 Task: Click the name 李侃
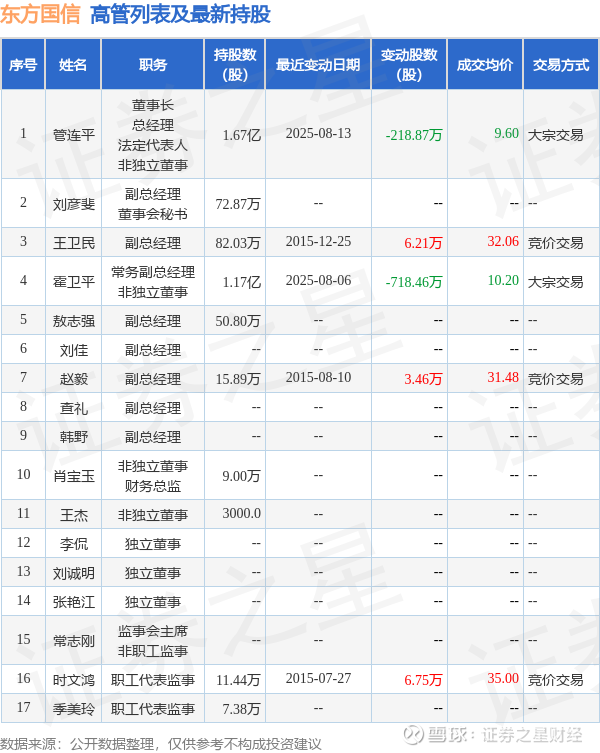pyautogui.click(x=73, y=544)
